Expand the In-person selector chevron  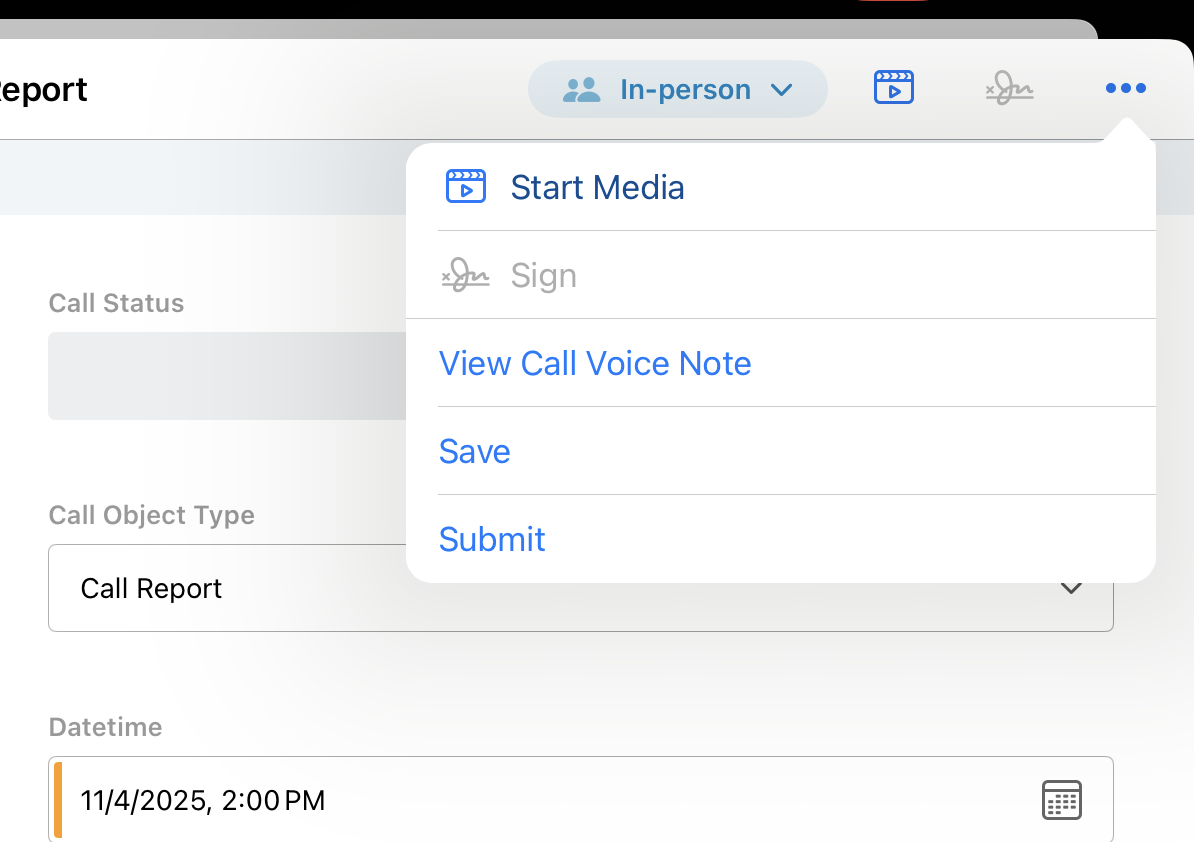(x=782, y=90)
